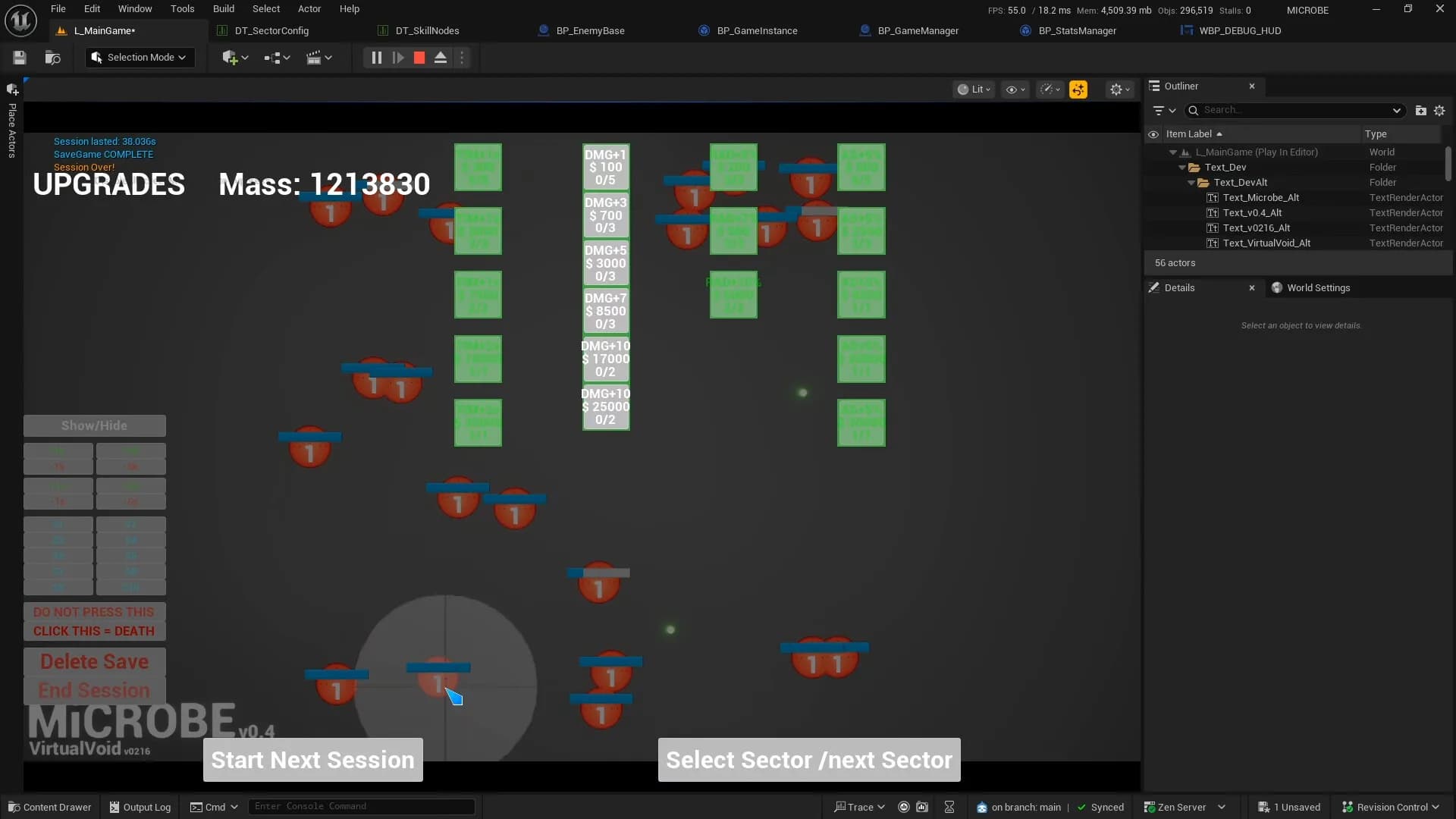Click the Place Actors panel icon in the sidebar
The height and width of the screenshot is (819, 1456).
(12, 89)
